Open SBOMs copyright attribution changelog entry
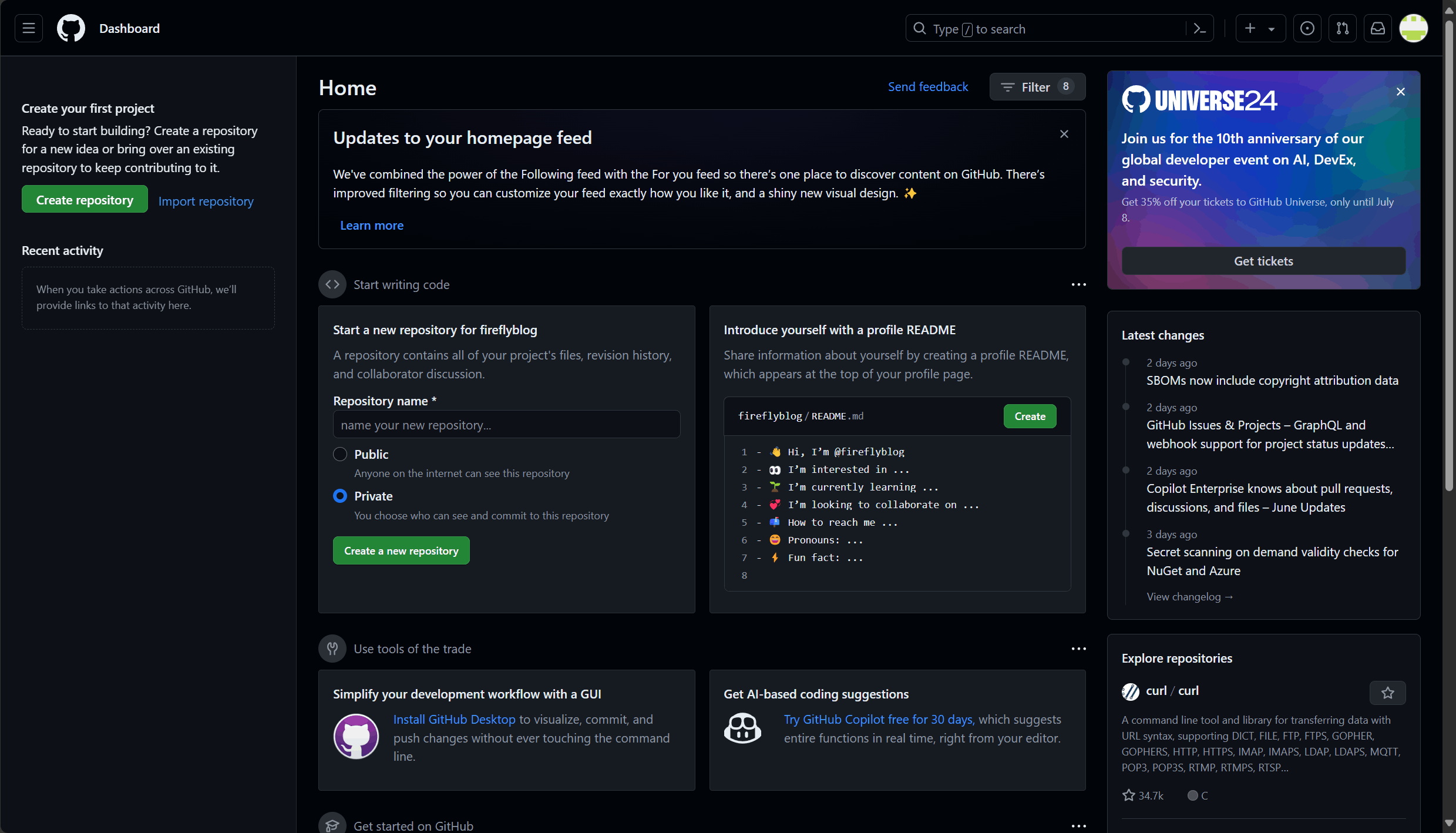 click(1273, 380)
